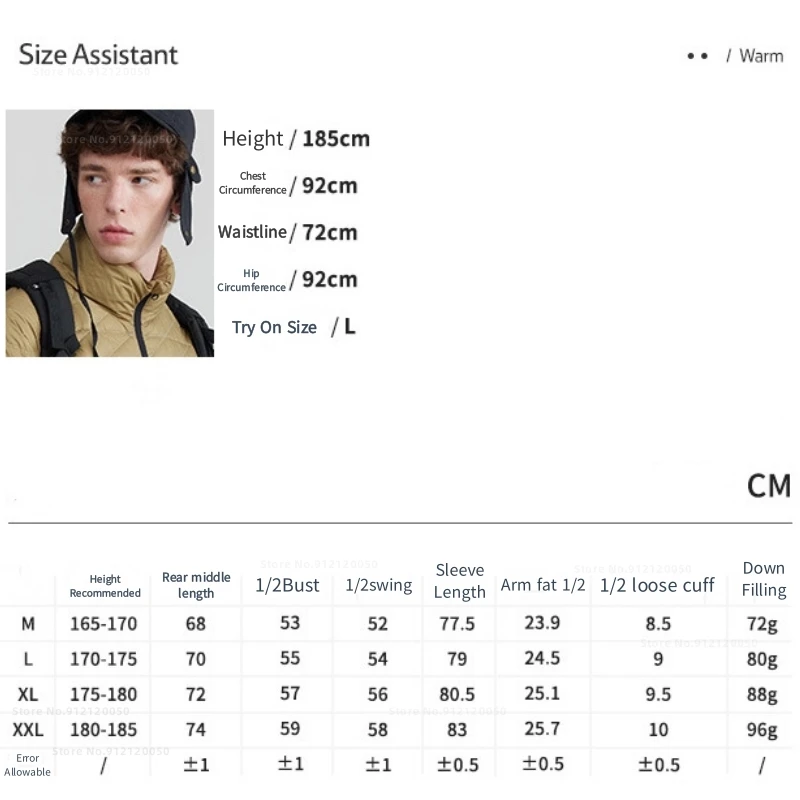The width and height of the screenshot is (800, 800).
Task: Click the CM unit label
Action: coord(769,486)
